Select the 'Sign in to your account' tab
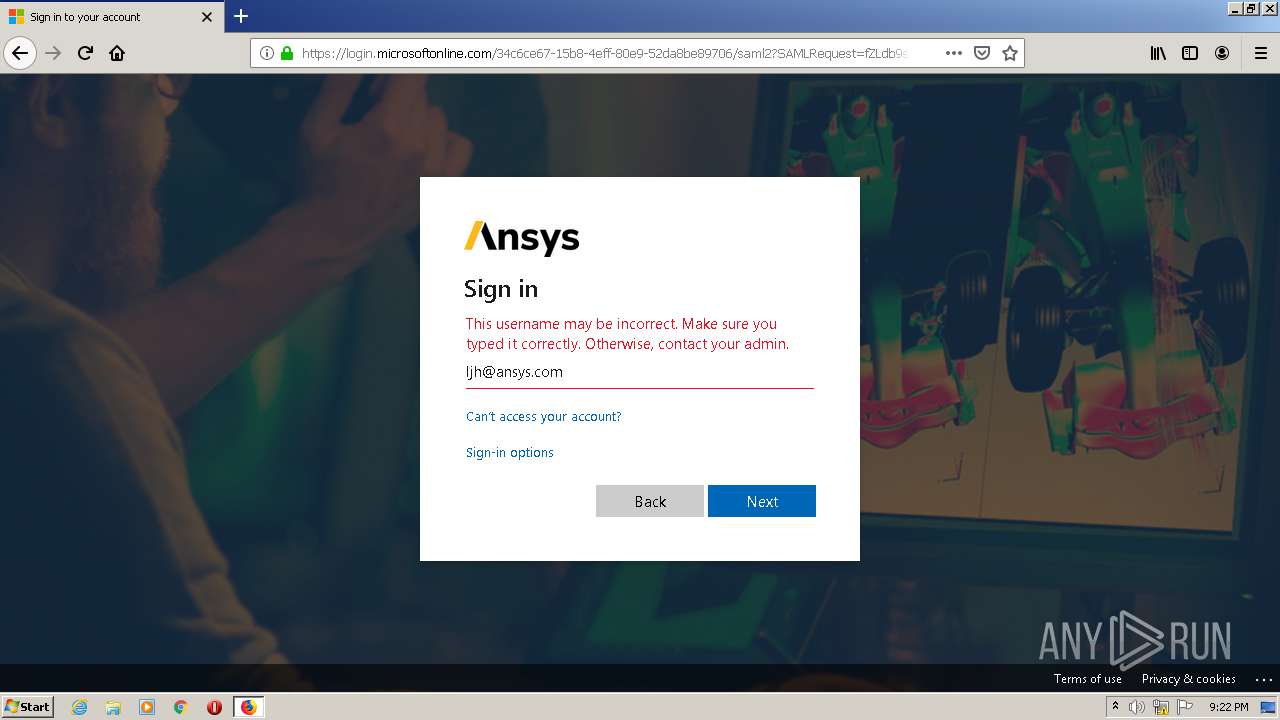The height and width of the screenshot is (720, 1280). click(110, 17)
